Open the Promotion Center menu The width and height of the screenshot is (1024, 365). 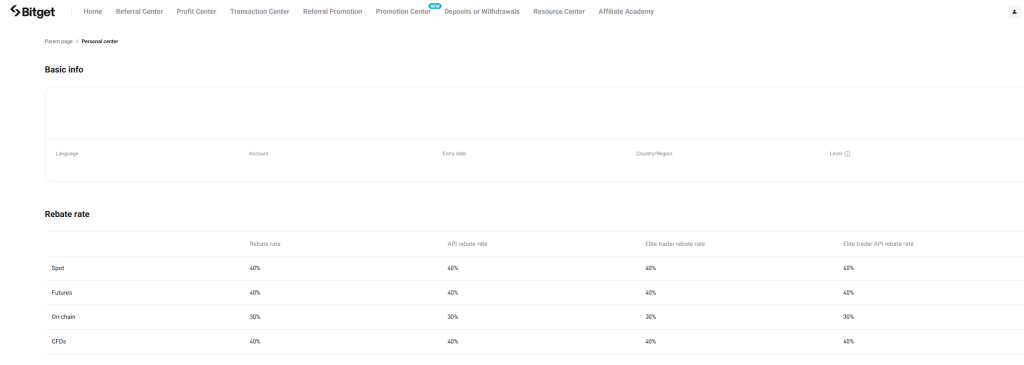[403, 12]
